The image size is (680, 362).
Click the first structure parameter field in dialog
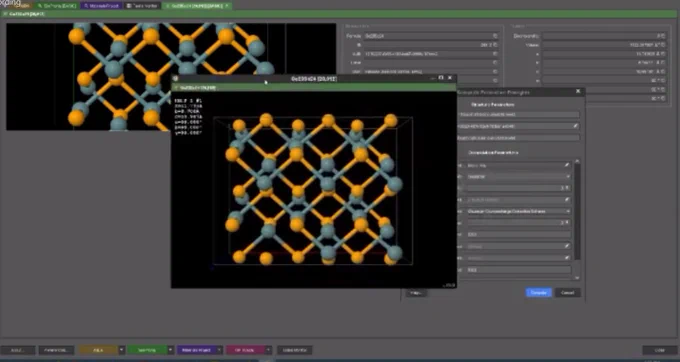519,114
